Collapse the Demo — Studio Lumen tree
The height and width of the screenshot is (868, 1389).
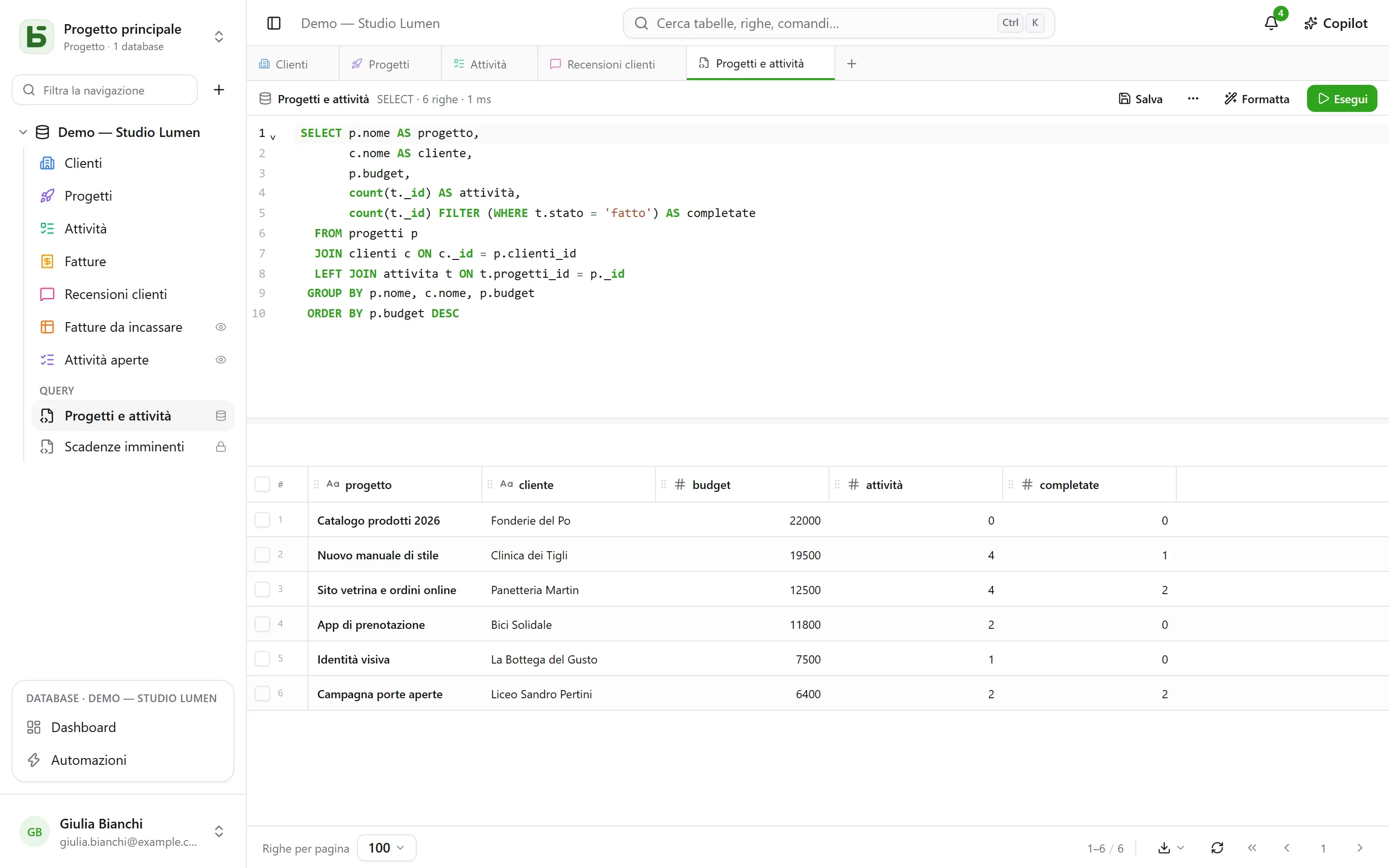[23, 132]
